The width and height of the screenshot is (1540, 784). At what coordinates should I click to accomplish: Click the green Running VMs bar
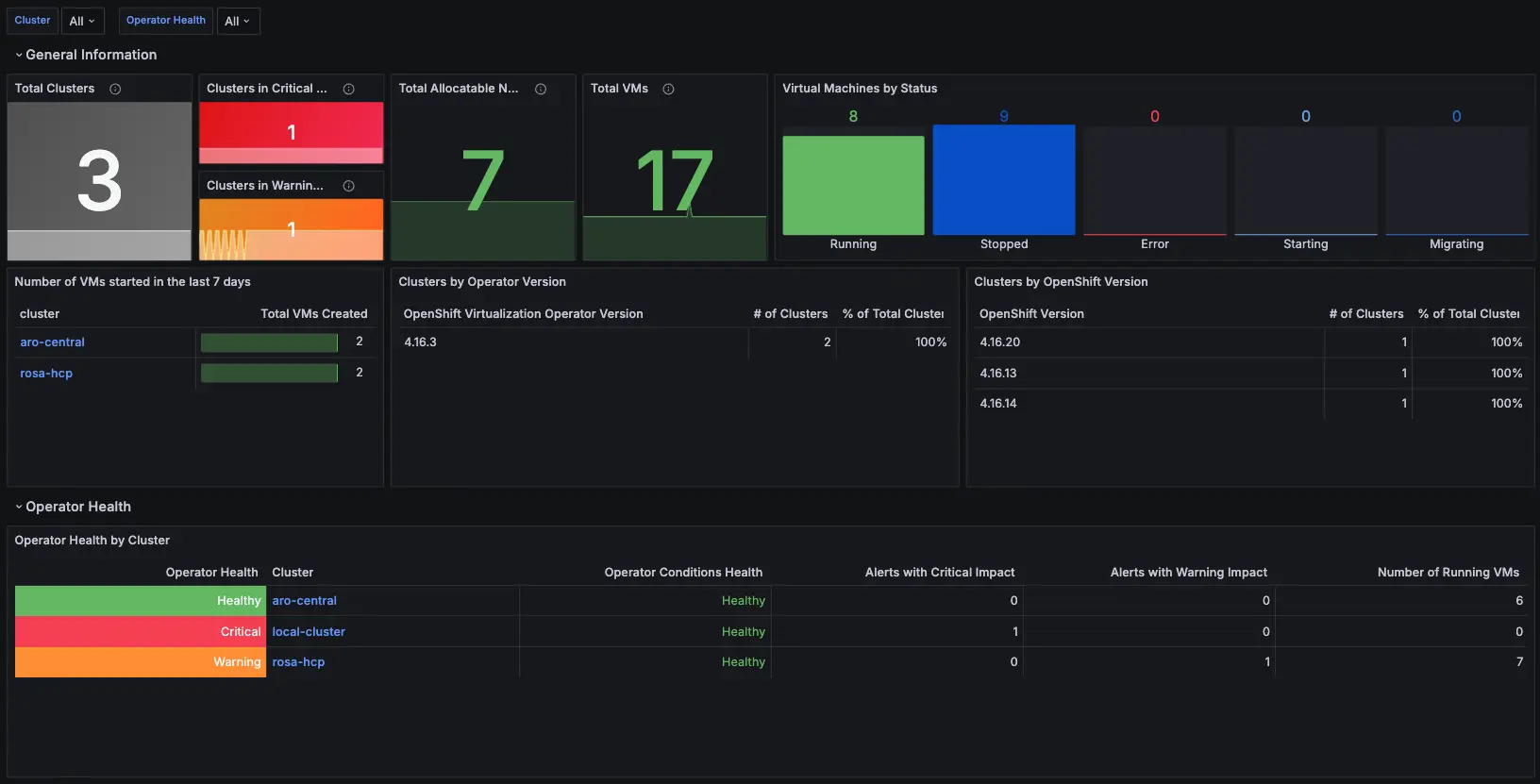853,185
